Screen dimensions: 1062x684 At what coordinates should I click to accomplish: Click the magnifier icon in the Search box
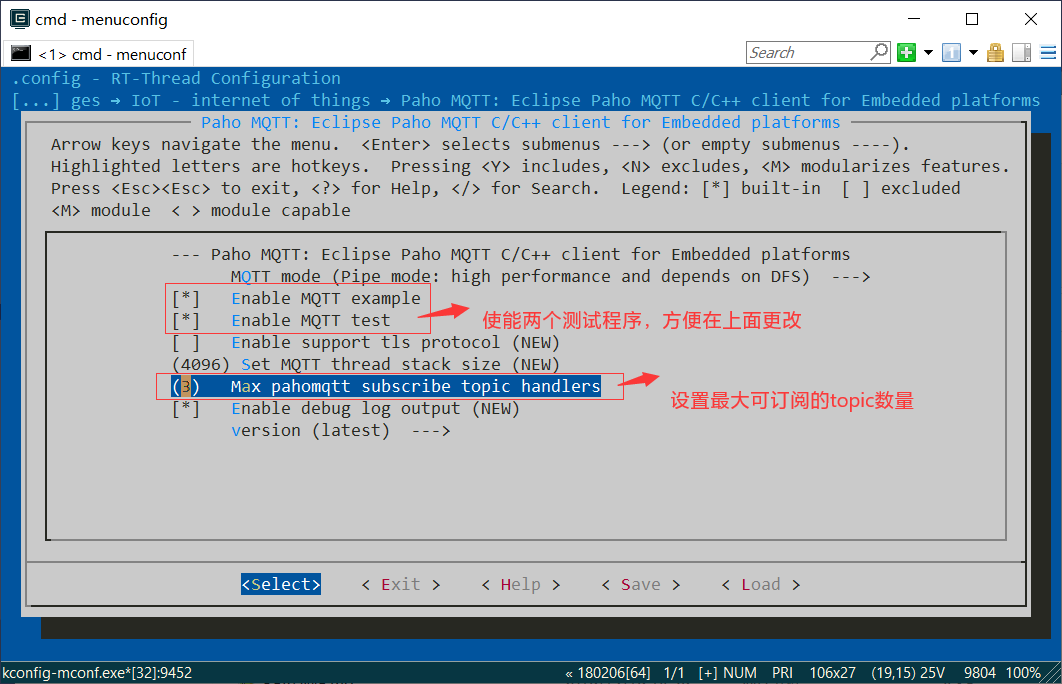(x=879, y=51)
